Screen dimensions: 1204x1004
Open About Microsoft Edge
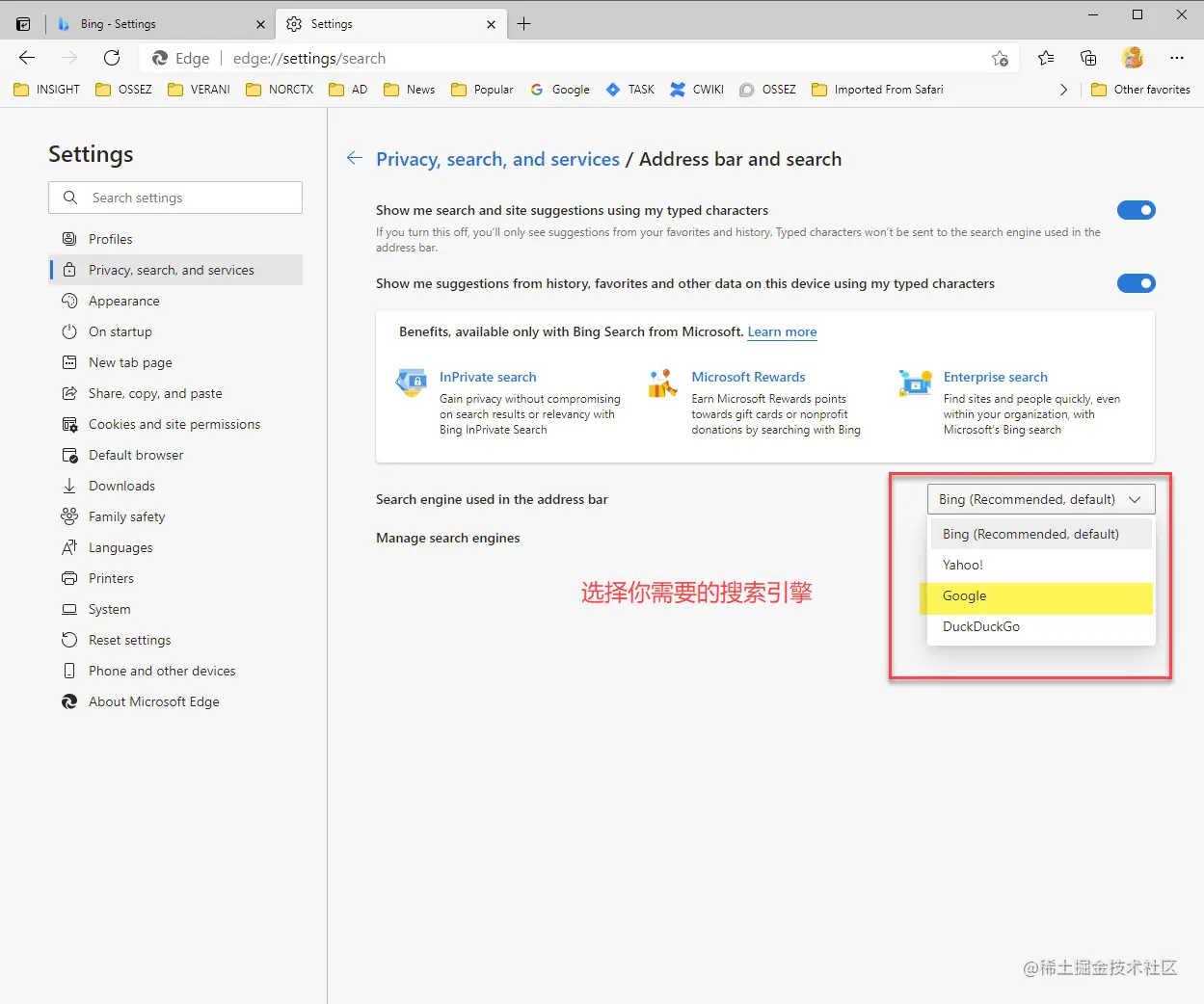[176, 701]
